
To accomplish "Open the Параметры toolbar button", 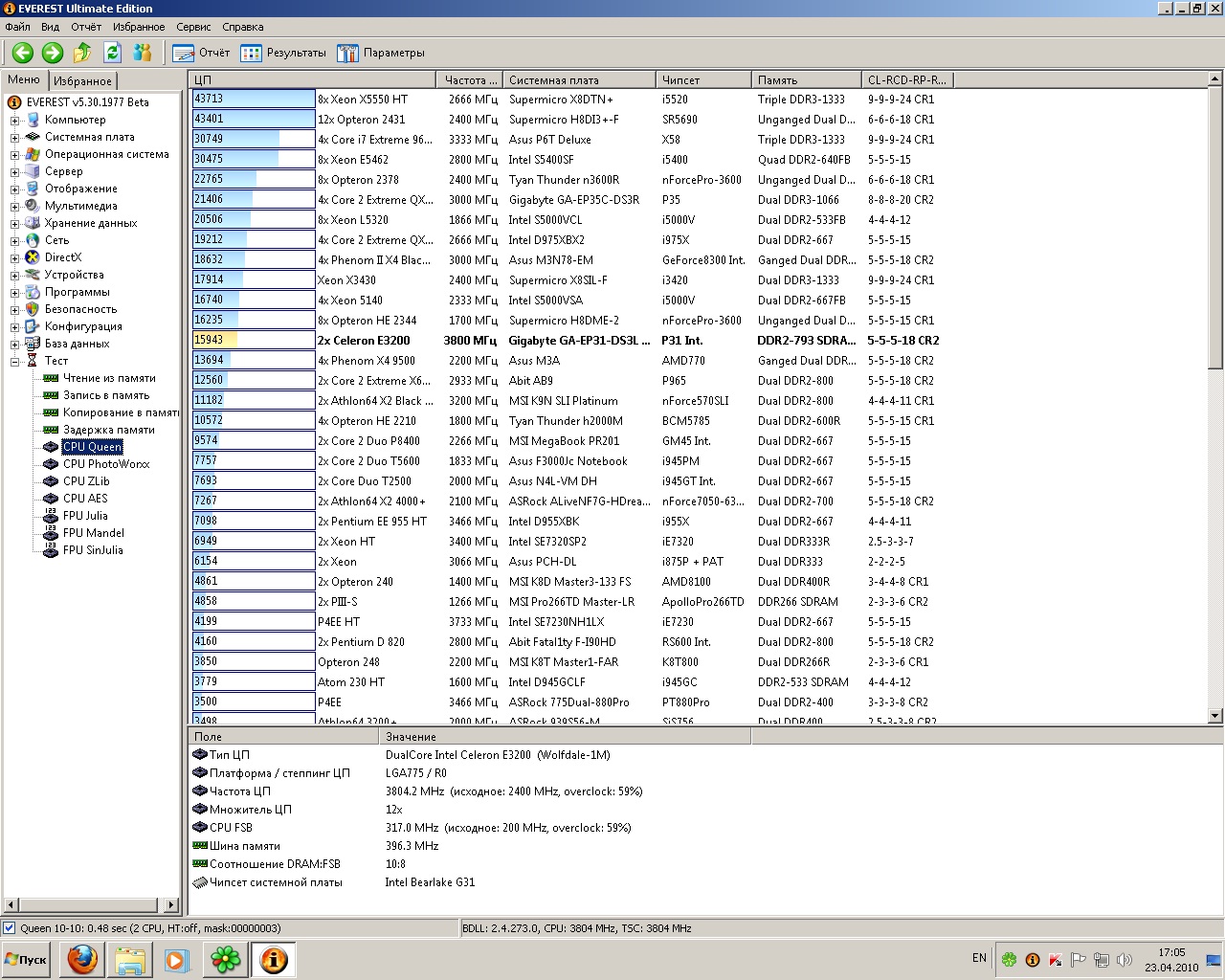I will click(381, 53).
